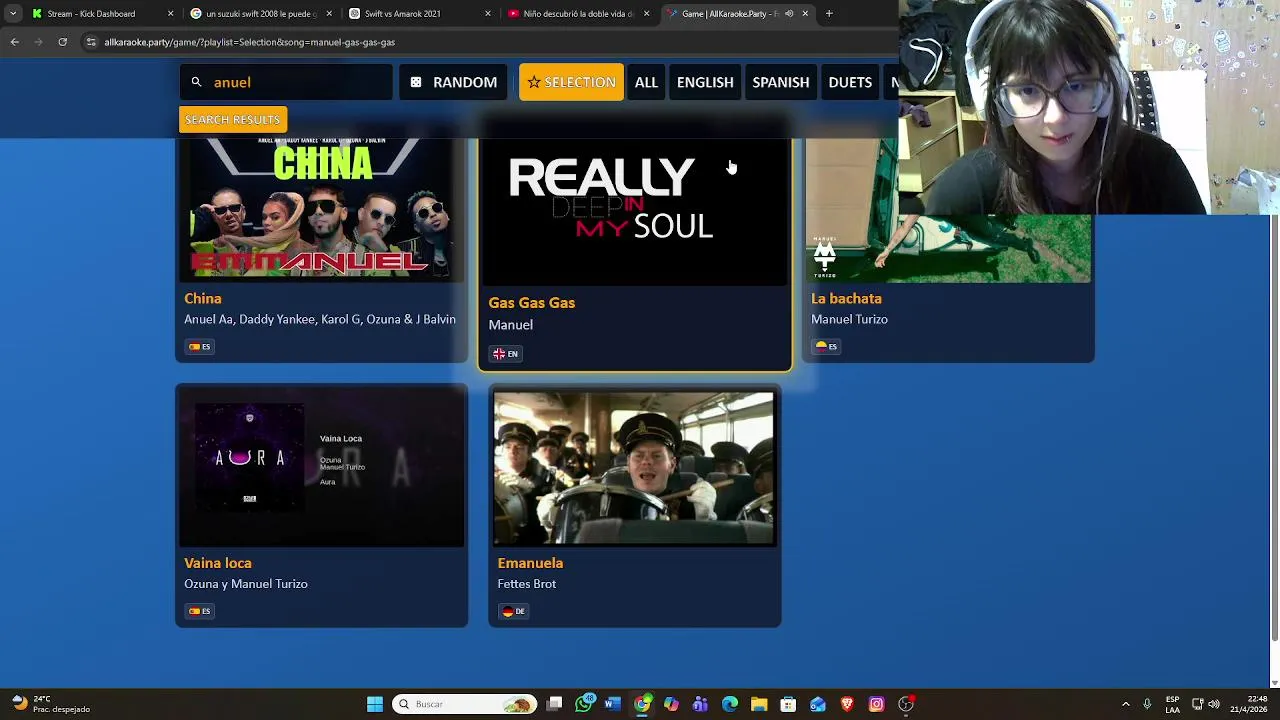Open the Emanuela bus driver thumbnail

point(634,468)
